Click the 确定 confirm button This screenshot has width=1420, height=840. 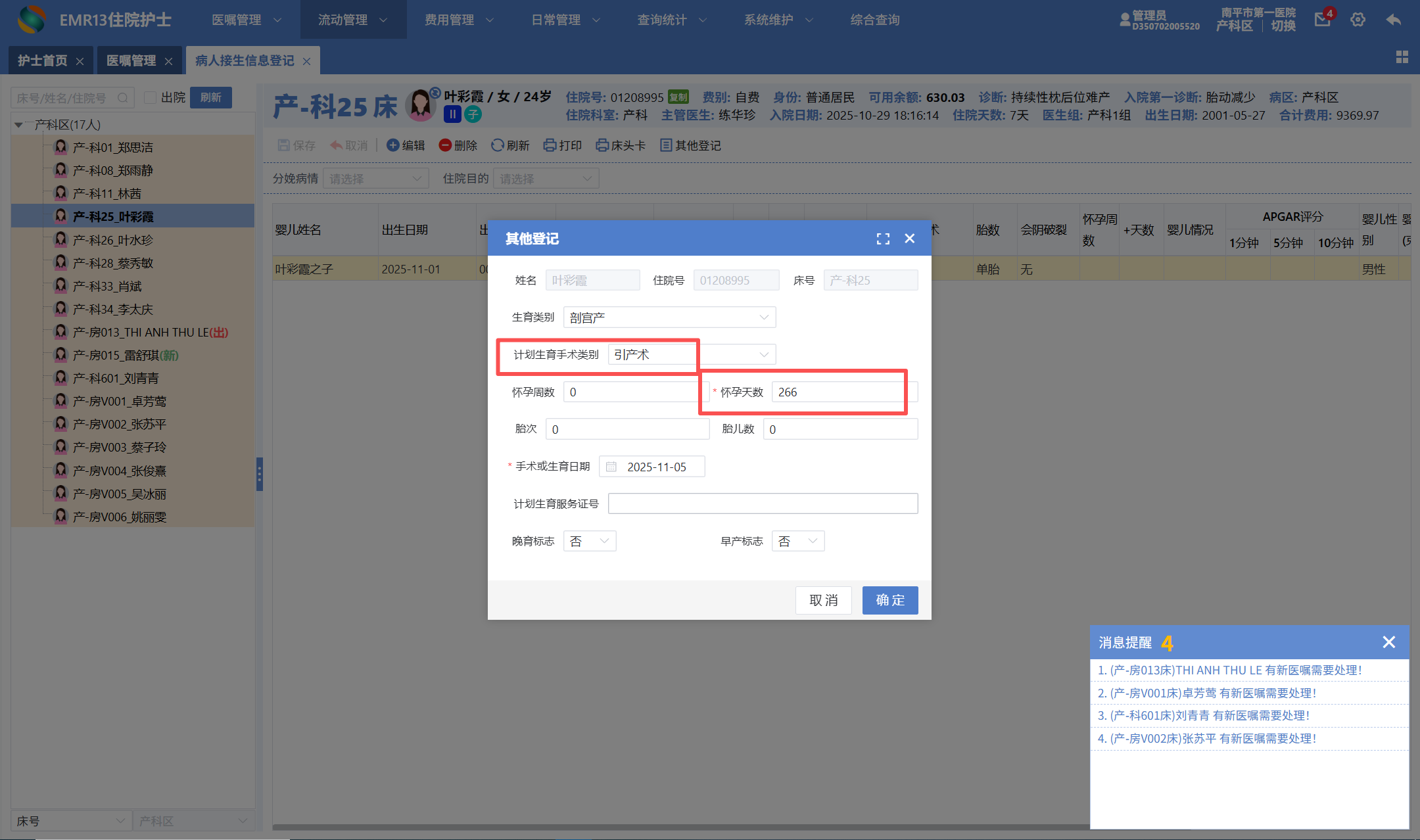pyautogui.click(x=889, y=600)
